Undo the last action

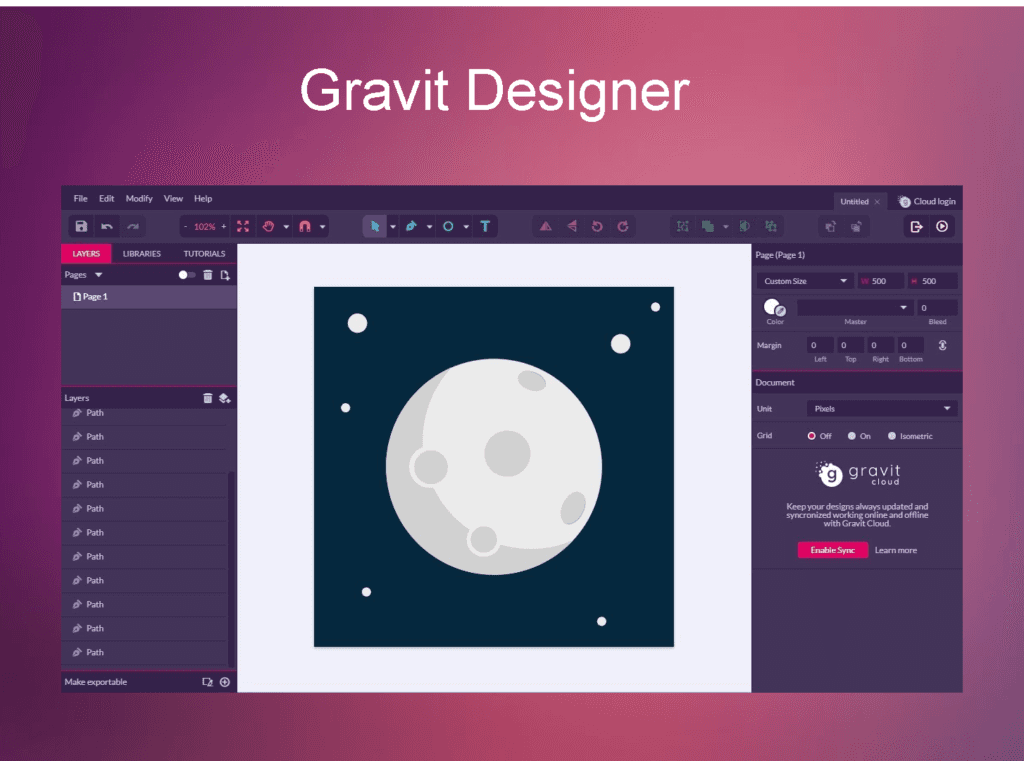click(x=106, y=227)
